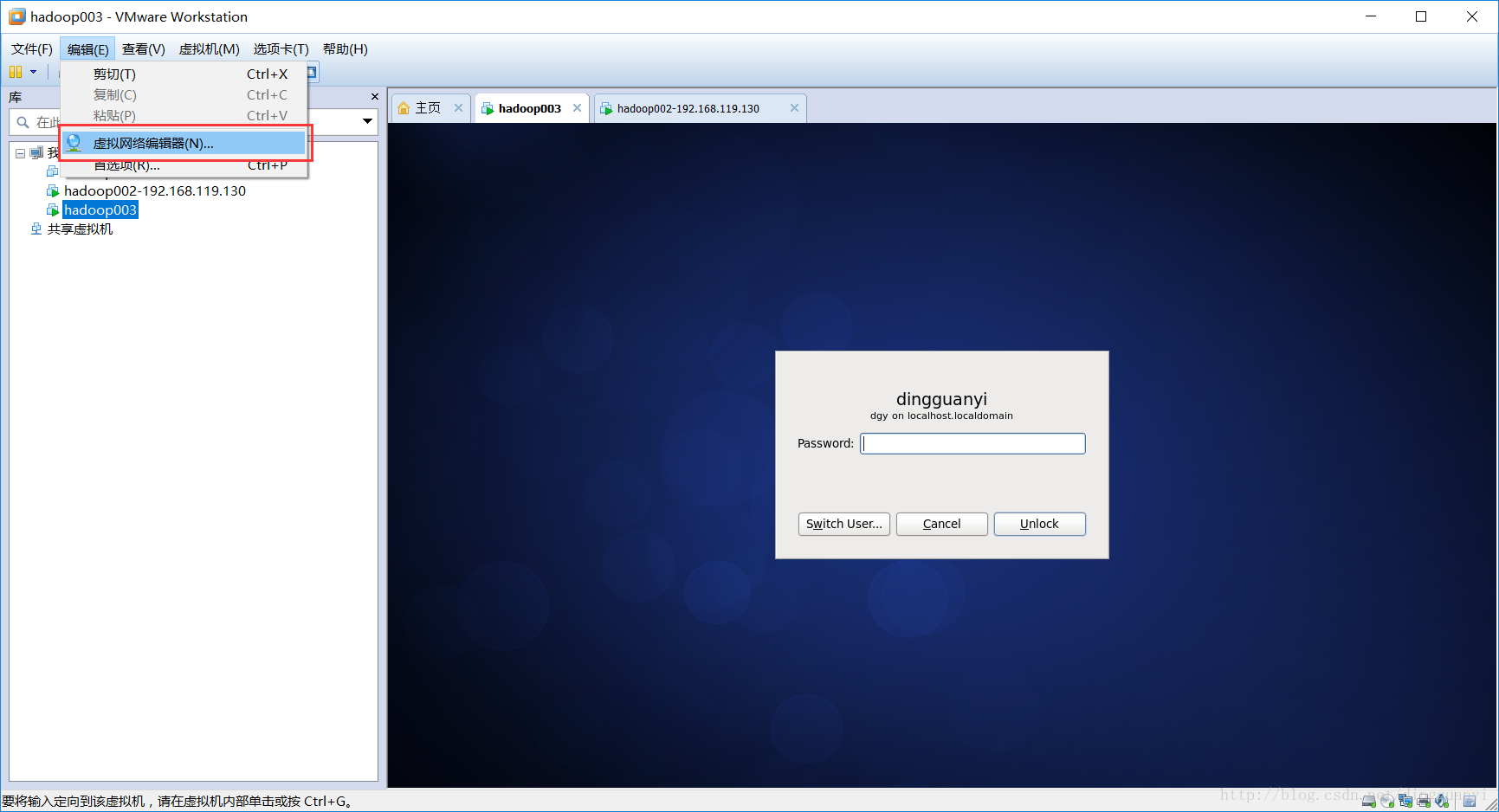Click 'dgy on localhost.localdomain' text
The height and width of the screenshot is (812, 1499).
[942, 416]
